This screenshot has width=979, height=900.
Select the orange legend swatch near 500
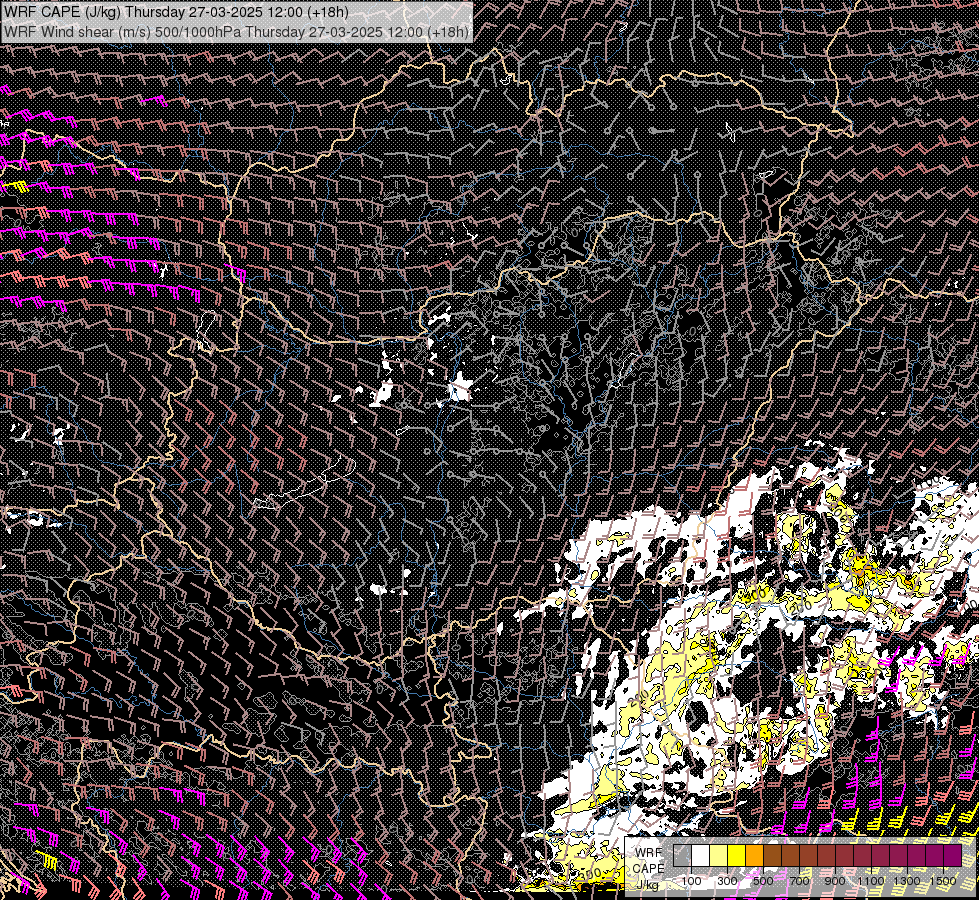pyautogui.click(x=755, y=855)
